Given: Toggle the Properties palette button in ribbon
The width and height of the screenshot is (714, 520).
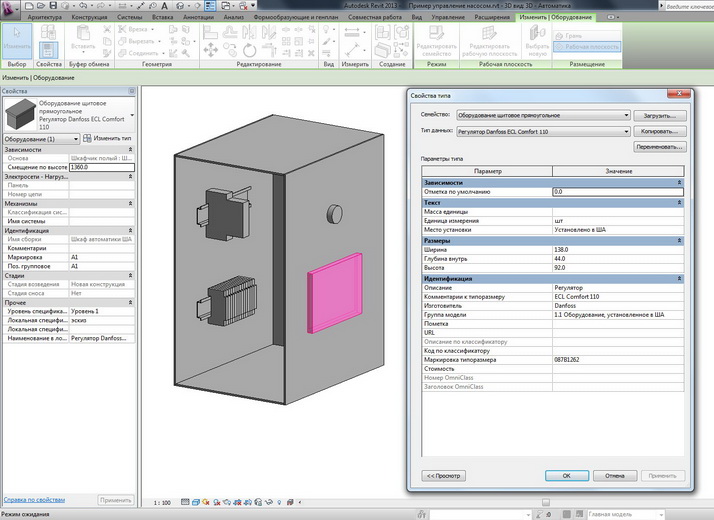Looking at the screenshot, I should [48, 50].
